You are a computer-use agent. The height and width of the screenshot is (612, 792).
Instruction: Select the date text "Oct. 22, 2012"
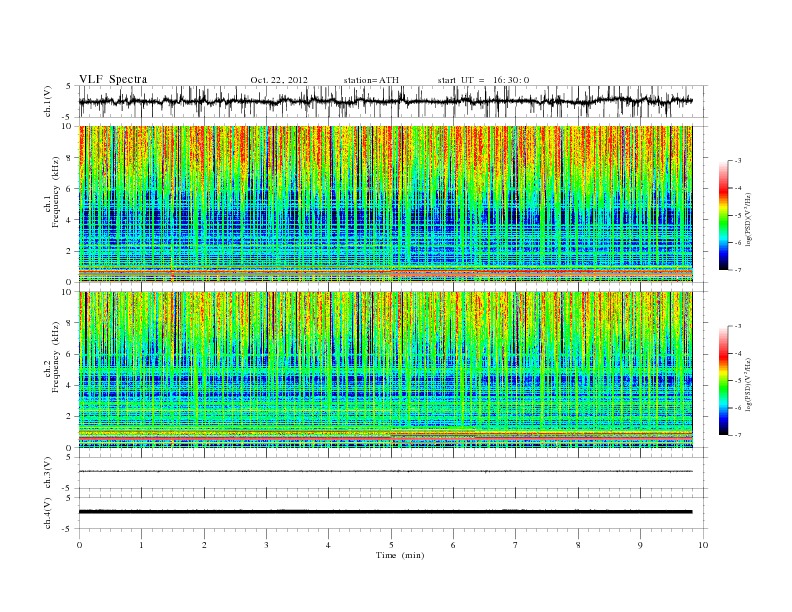click(279, 80)
